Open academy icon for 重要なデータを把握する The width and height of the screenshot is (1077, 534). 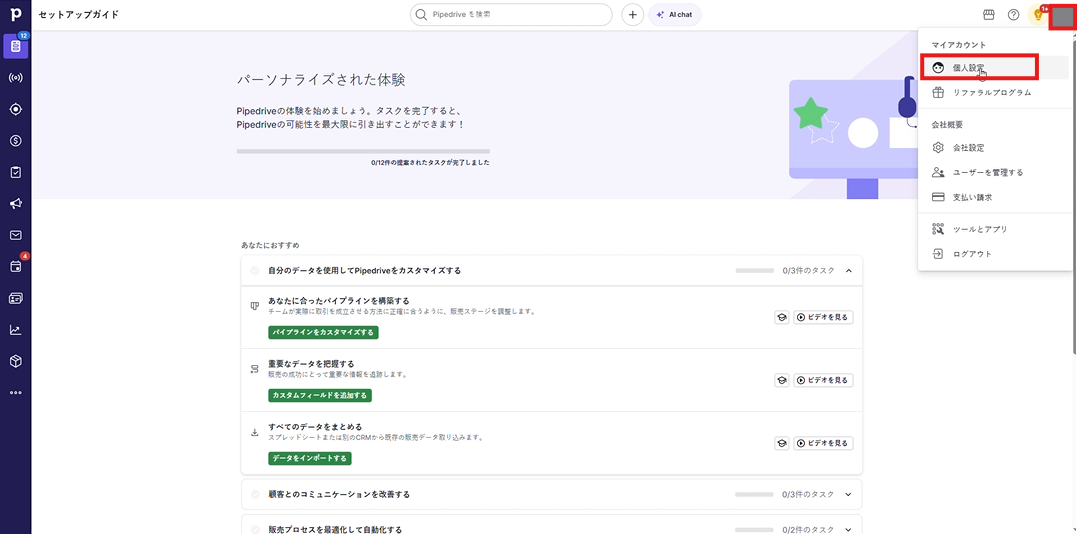(x=782, y=380)
